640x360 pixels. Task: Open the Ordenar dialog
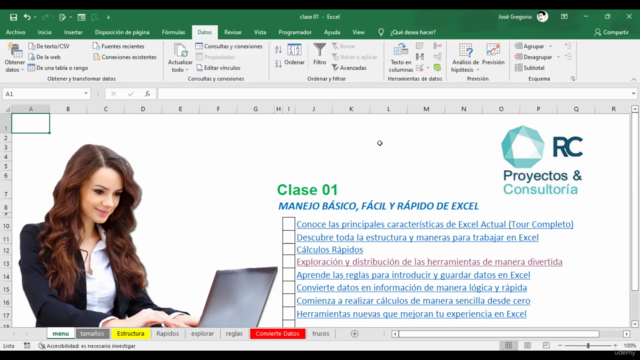pos(294,54)
